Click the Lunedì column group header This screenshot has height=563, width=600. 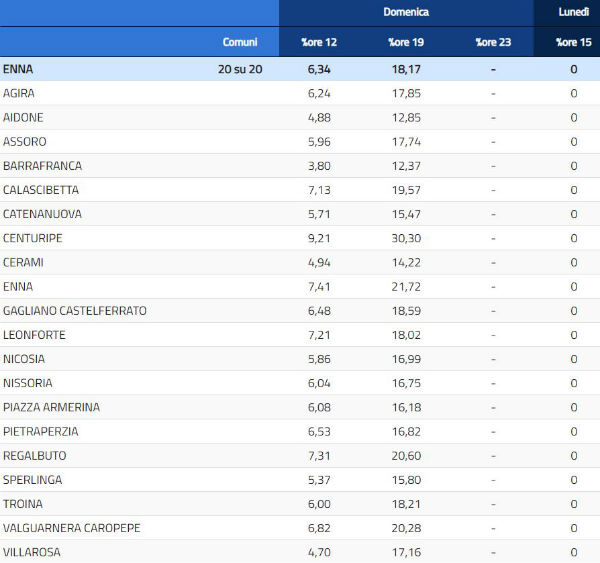(573, 12)
